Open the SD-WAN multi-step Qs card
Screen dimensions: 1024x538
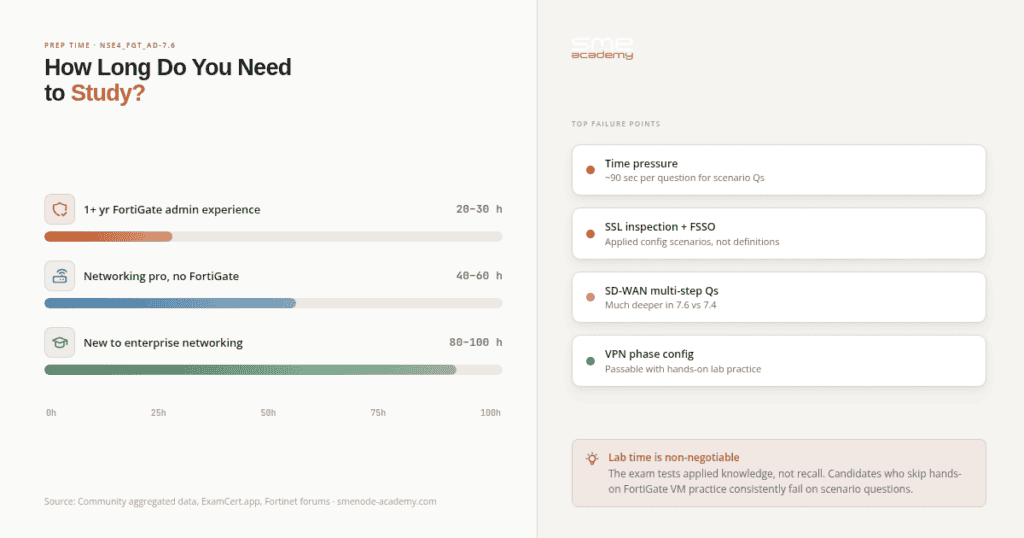pos(778,297)
